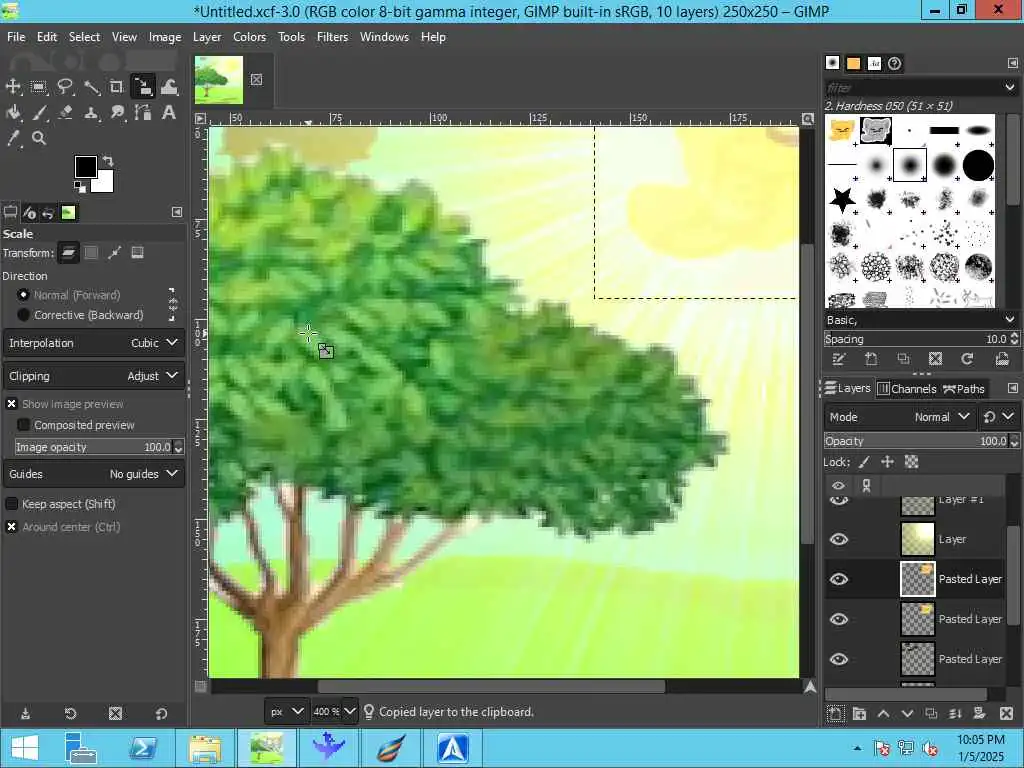Open the Basic brush tag dropdown
The height and width of the screenshot is (768, 1024).
pos(921,320)
